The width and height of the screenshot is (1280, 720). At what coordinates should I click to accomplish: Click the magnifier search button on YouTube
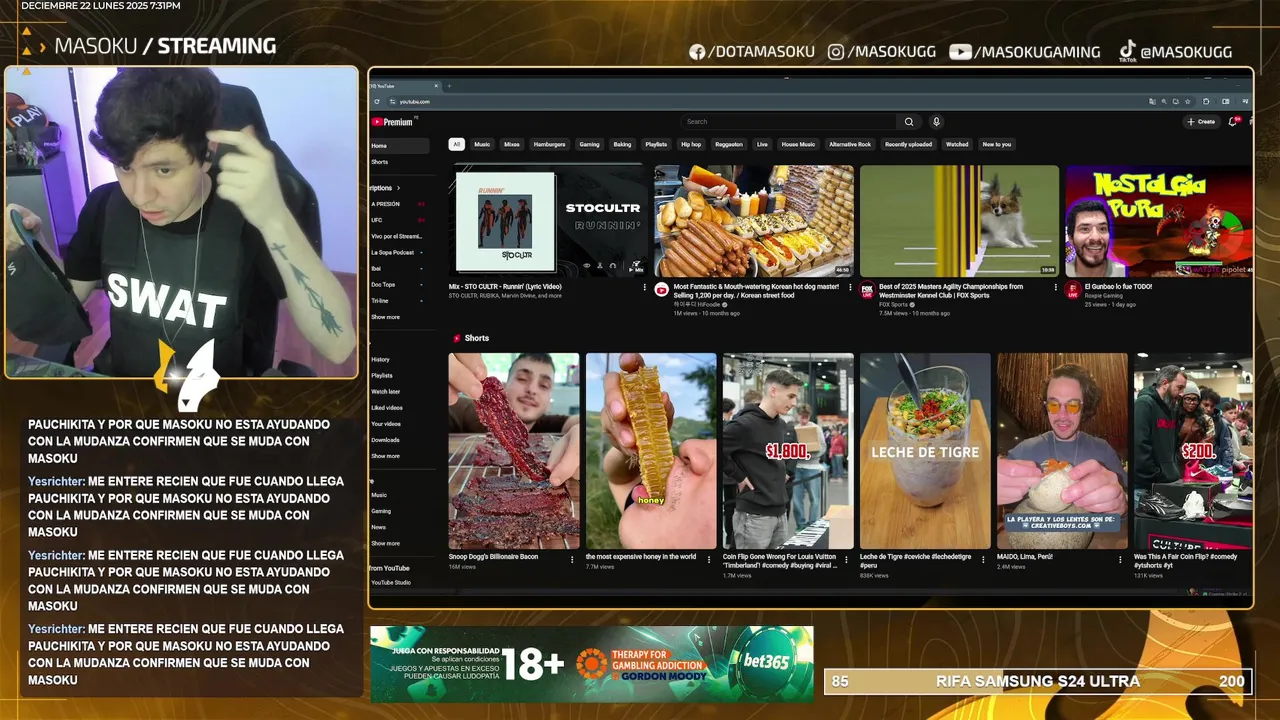click(x=909, y=122)
